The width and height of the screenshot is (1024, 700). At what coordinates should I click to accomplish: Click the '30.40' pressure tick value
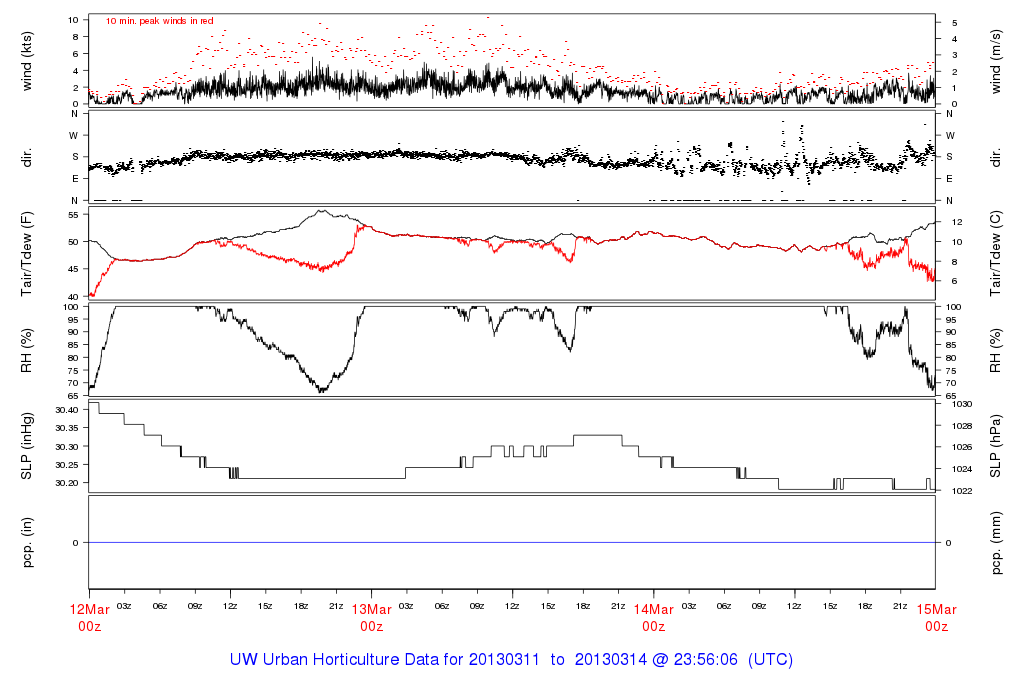pyautogui.click(x=67, y=410)
